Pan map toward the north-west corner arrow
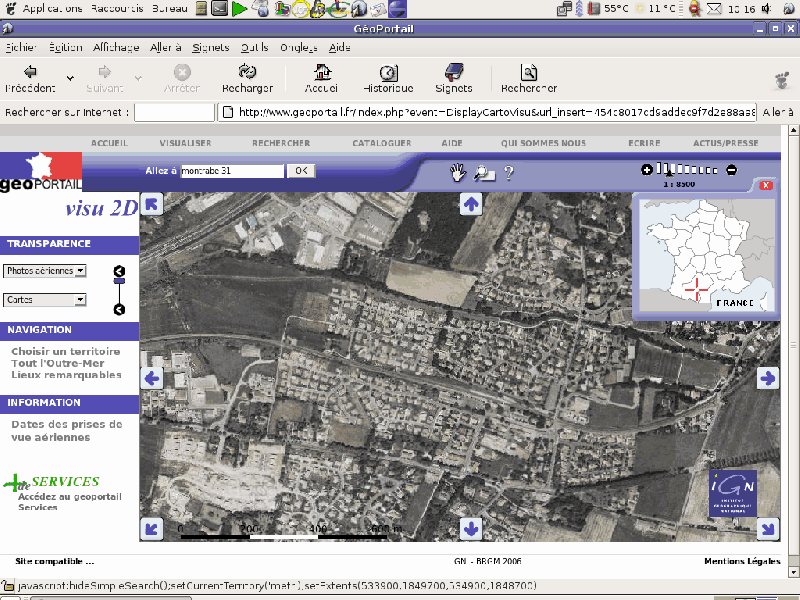The image size is (800, 600). pos(152,204)
